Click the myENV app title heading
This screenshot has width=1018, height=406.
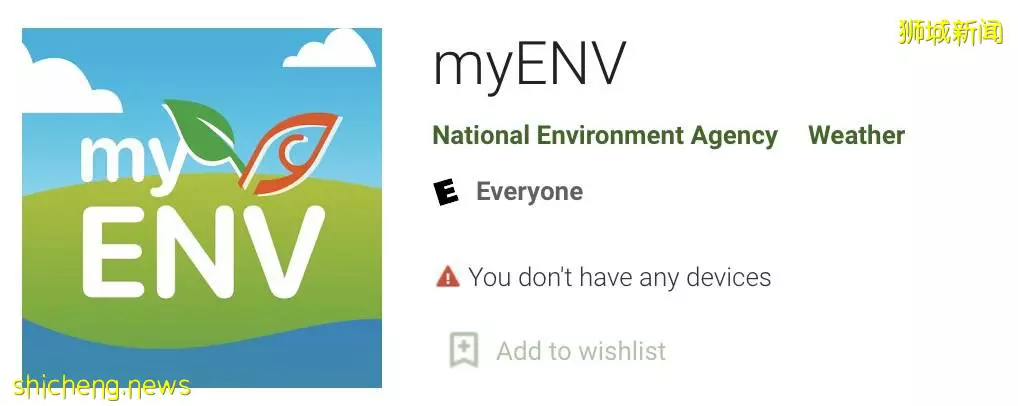coord(529,65)
